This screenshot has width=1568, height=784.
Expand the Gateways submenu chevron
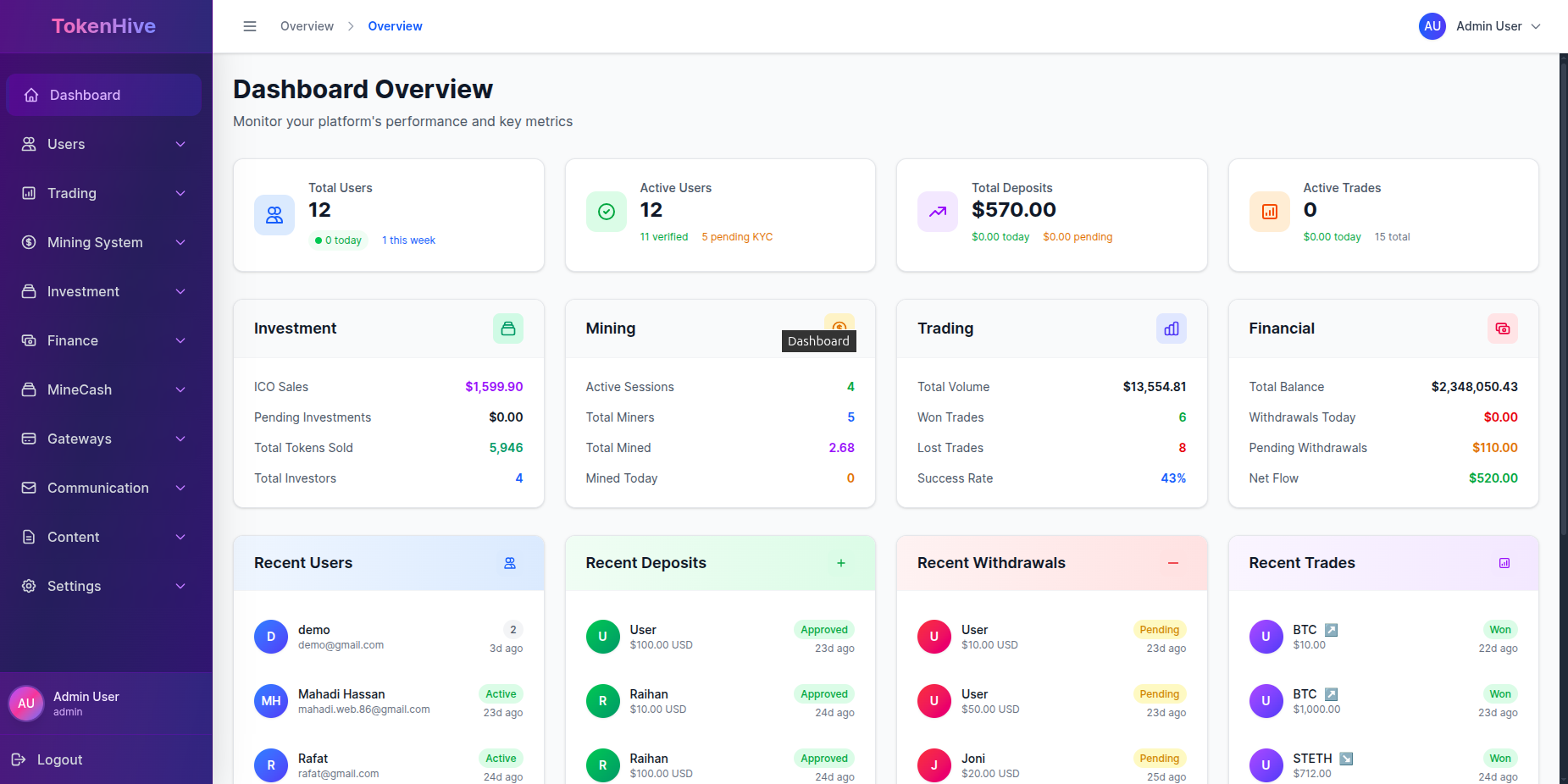(x=180, y=439)
